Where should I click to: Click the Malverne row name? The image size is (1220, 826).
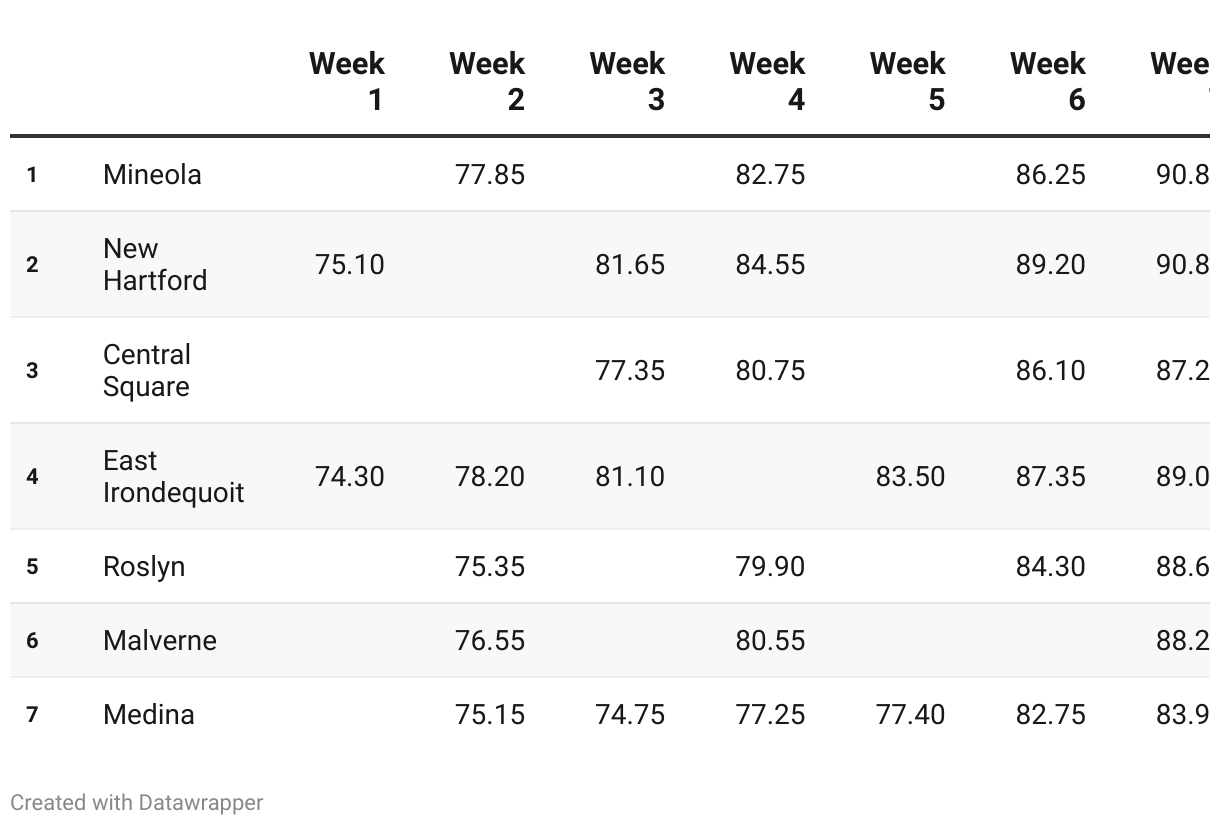[x=160, y=641]
